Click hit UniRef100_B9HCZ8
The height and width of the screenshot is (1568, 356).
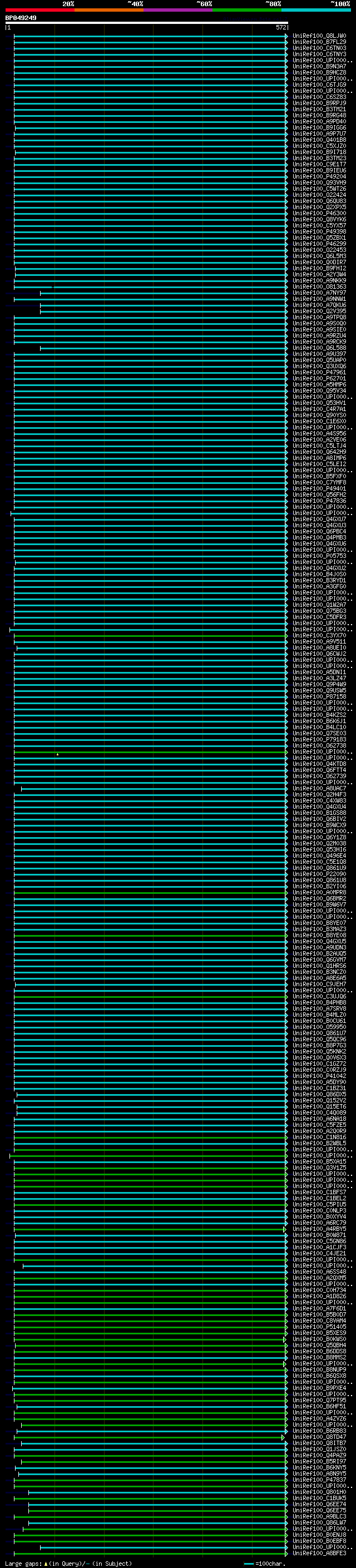pos(319,72)
